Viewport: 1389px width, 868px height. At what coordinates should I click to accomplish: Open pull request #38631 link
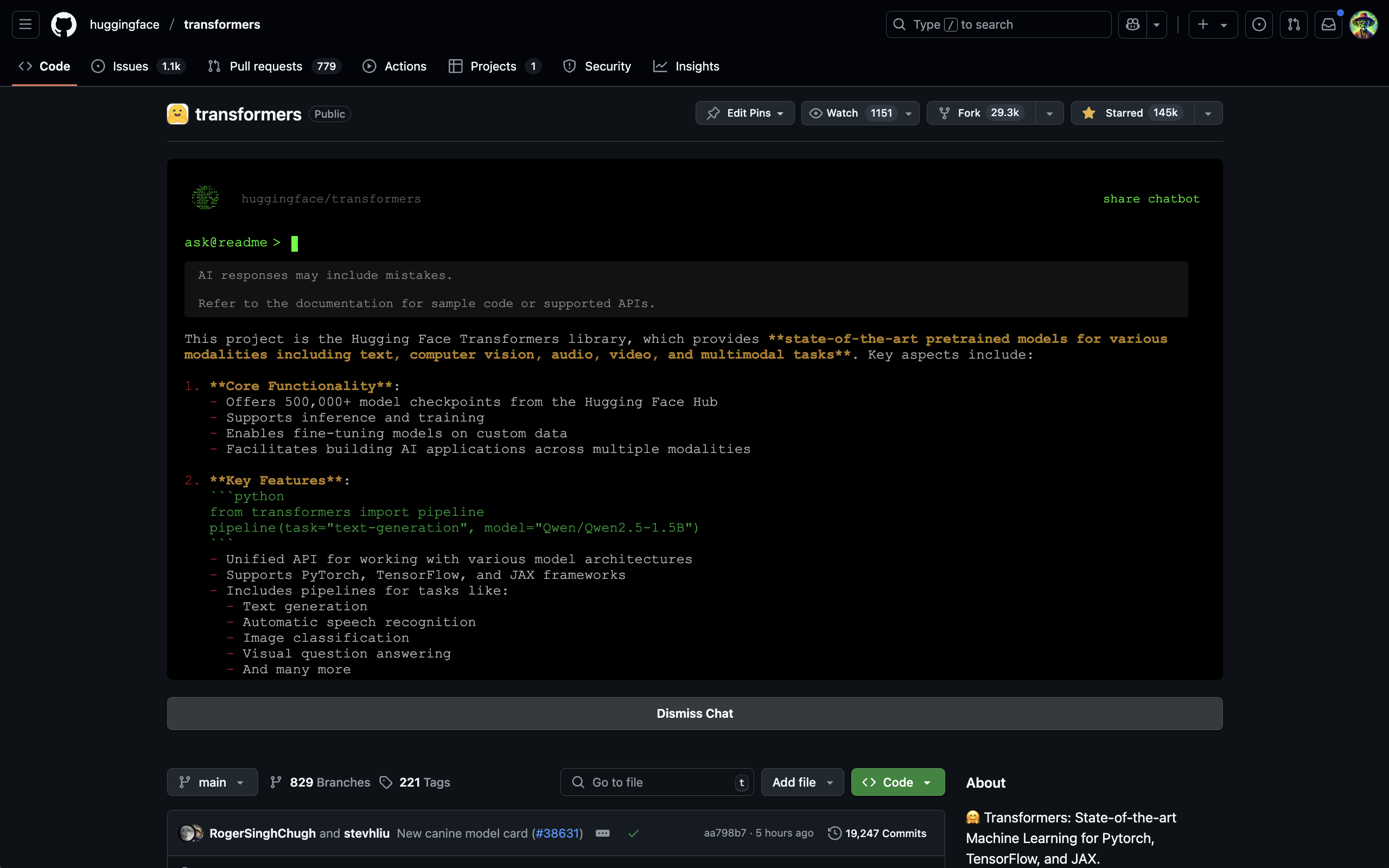(x=557, y=833)
